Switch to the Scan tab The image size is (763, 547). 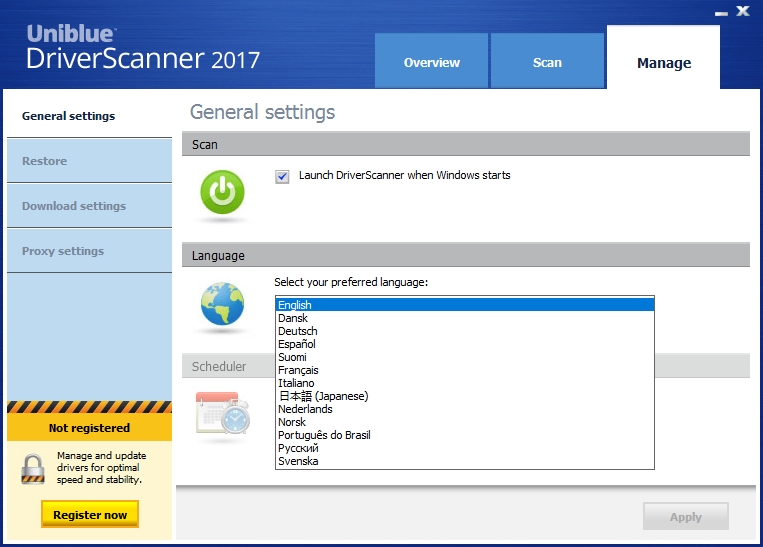(x=547, y=61)
